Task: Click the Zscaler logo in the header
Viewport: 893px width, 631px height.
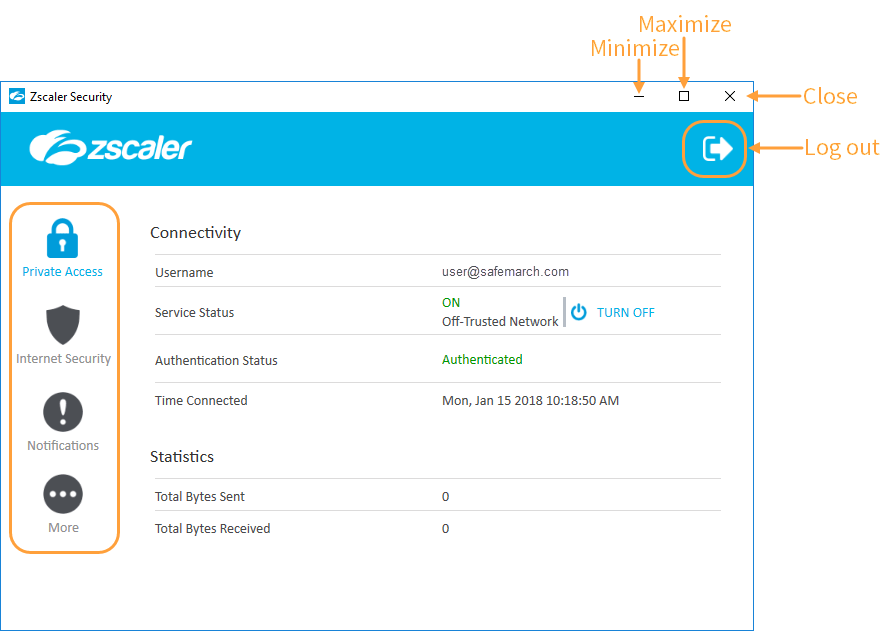Action: [110, 147]
